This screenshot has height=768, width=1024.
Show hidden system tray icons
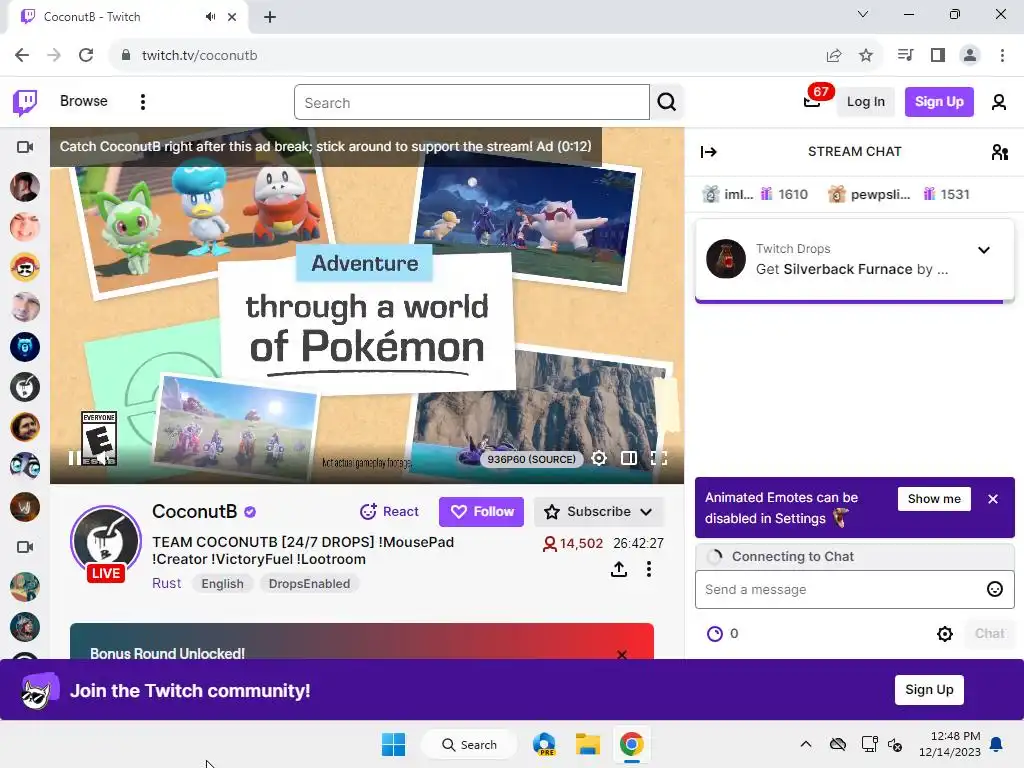(x=806, y=744)
